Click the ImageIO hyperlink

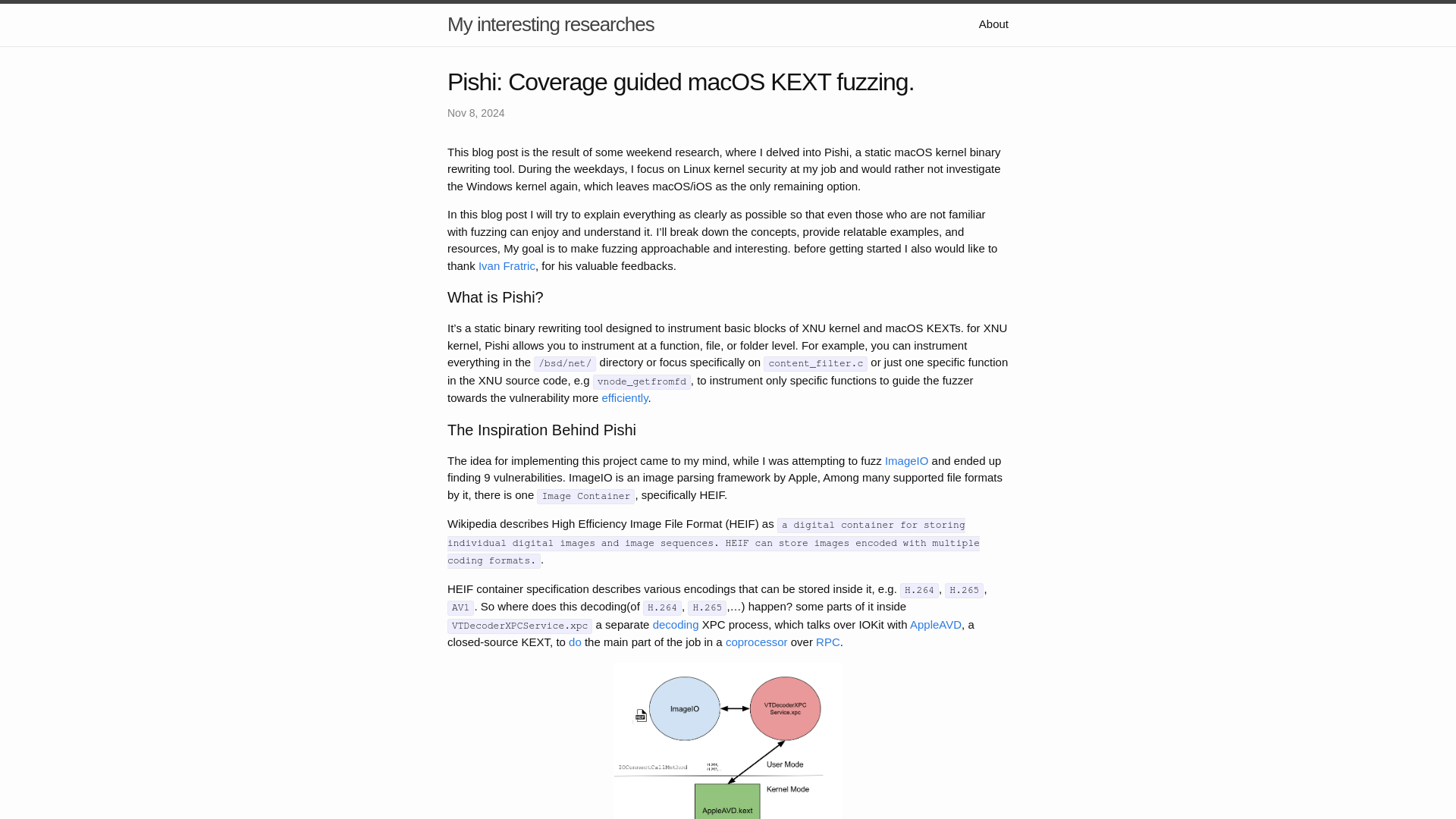[906, 460]
